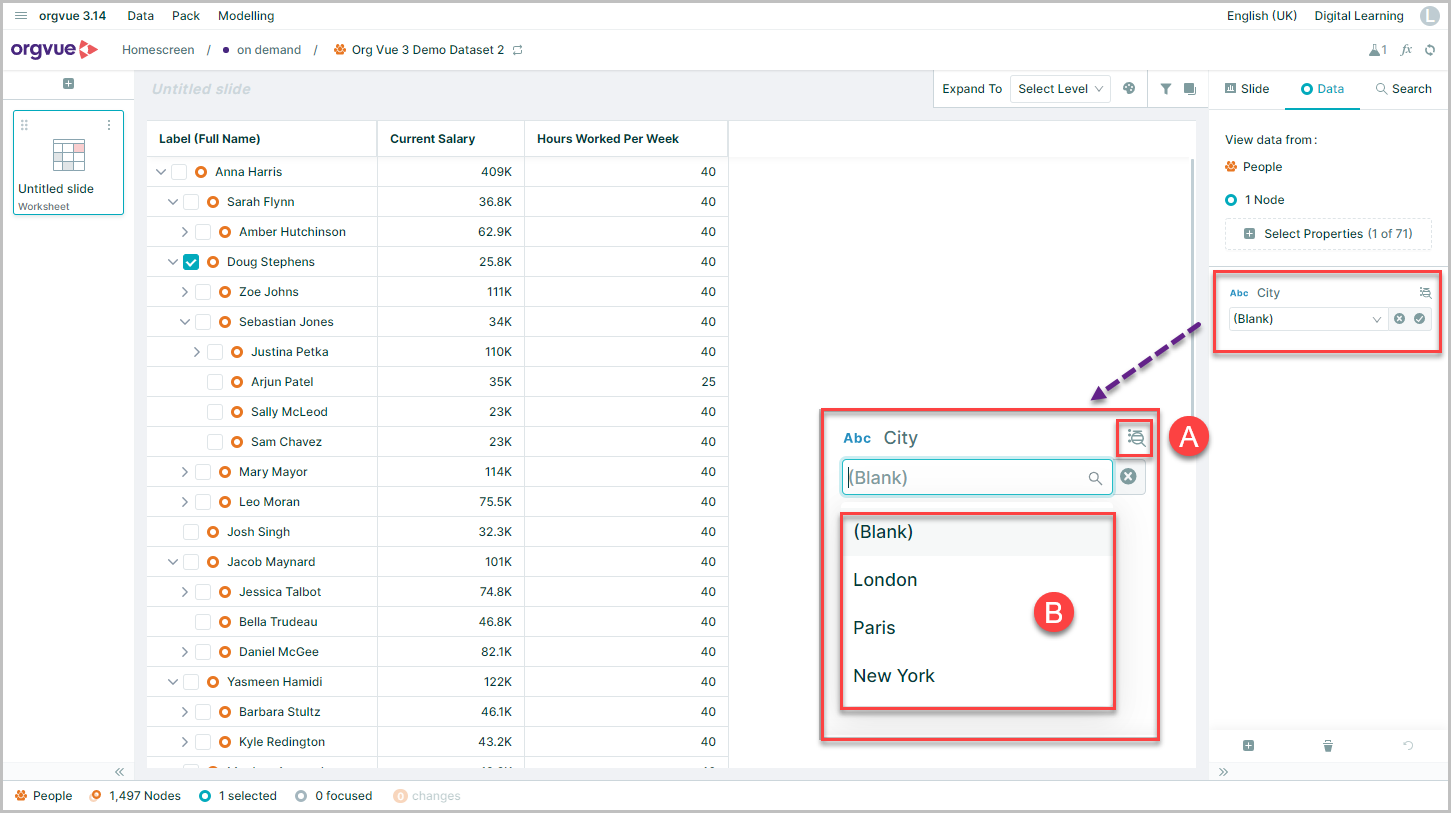Go to the Homescreen breadcrumb link
1451x813 pixels.
(x=158, y=50)
